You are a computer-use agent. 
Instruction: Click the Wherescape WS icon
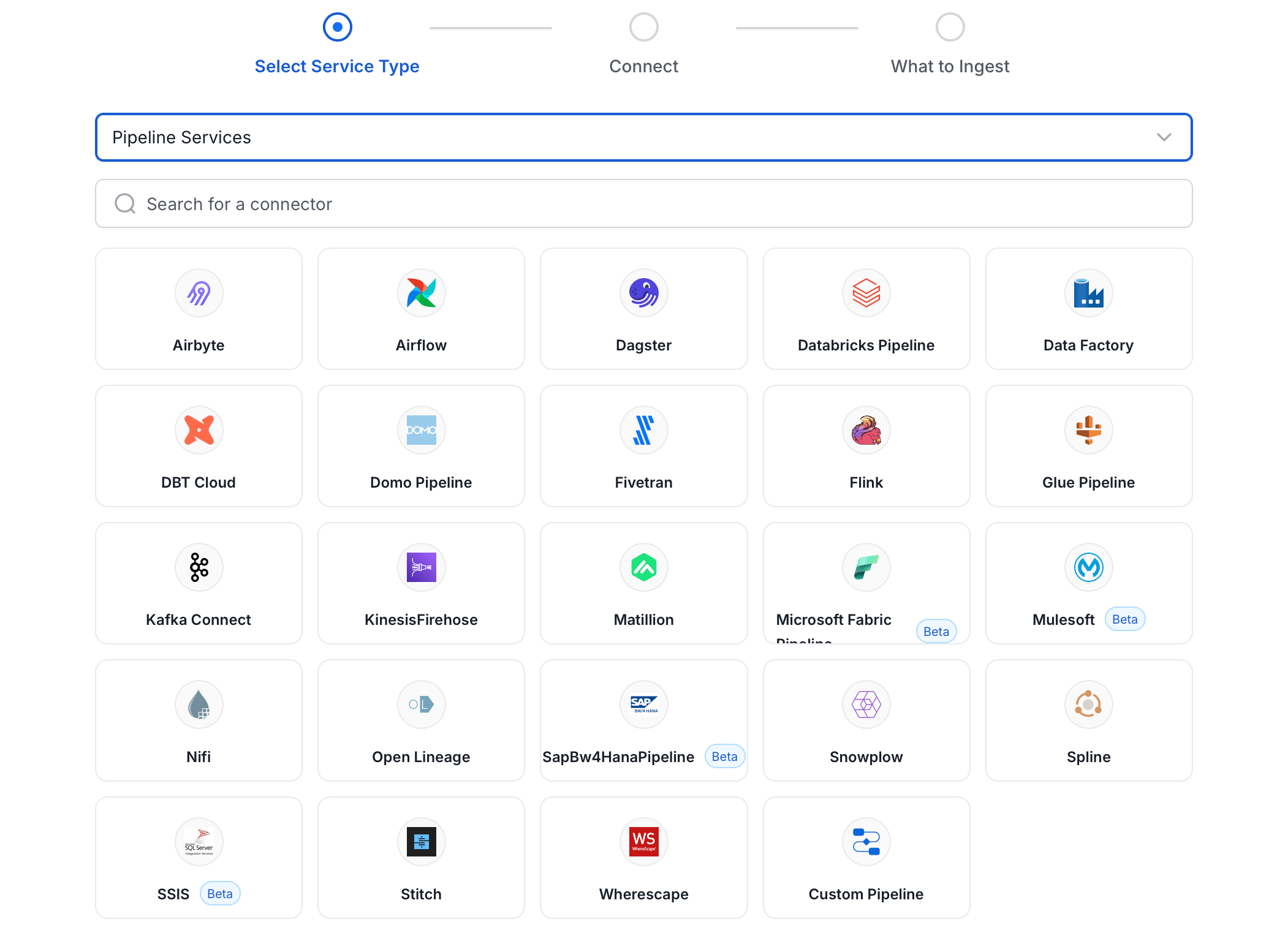[x=643, y=842]
